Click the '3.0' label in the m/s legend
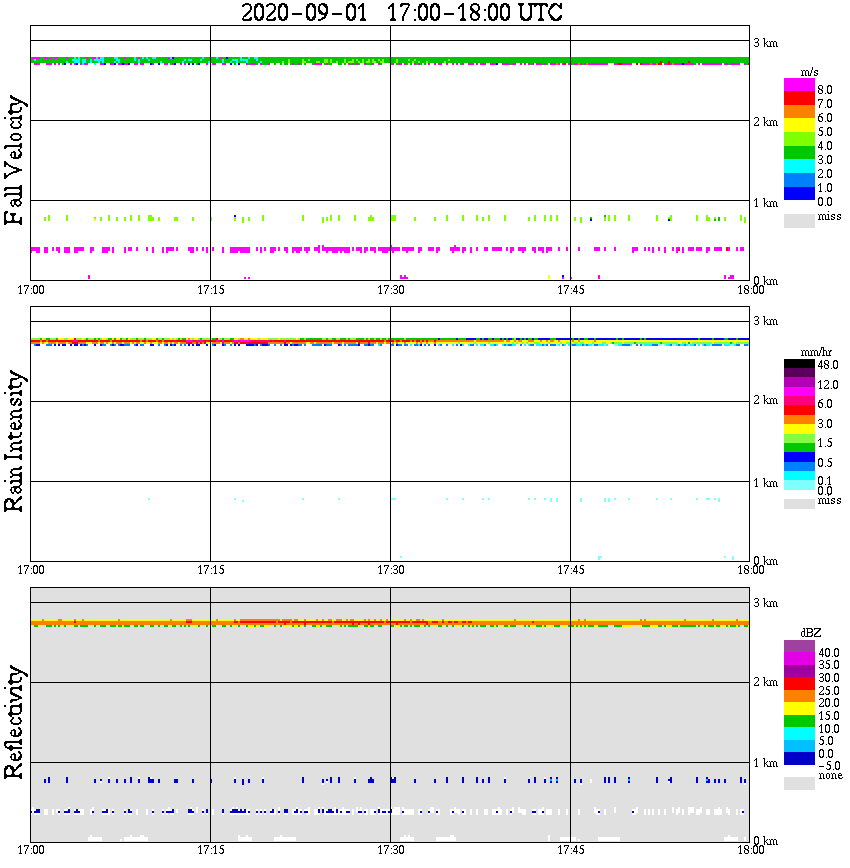 (x=825, y=160)
